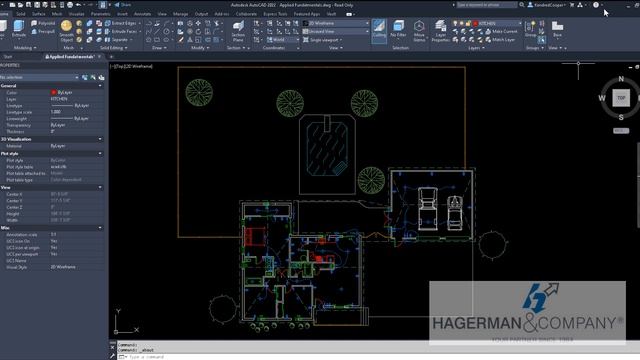Open the Mesh ribbon tab

(x=57, y=14)
